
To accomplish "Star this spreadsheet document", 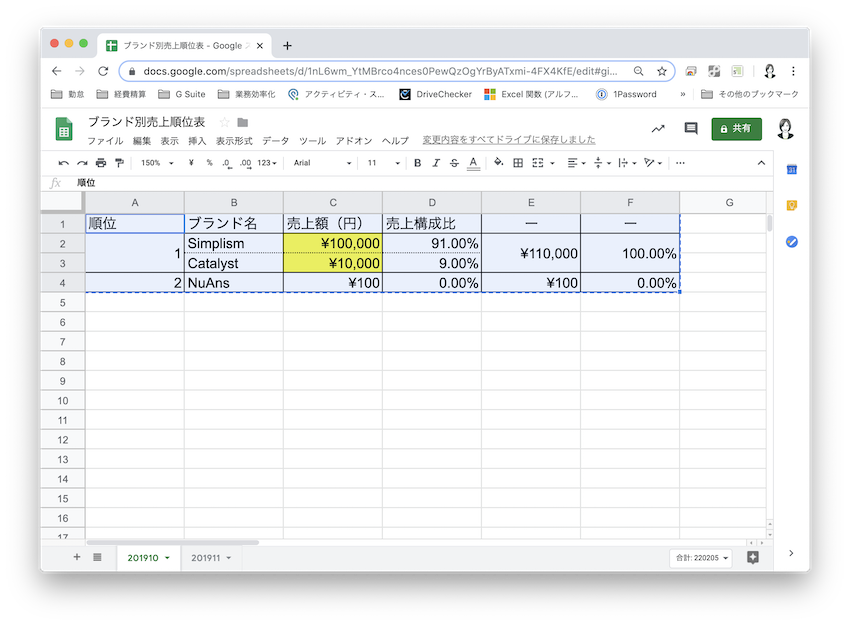I will 224,122.
